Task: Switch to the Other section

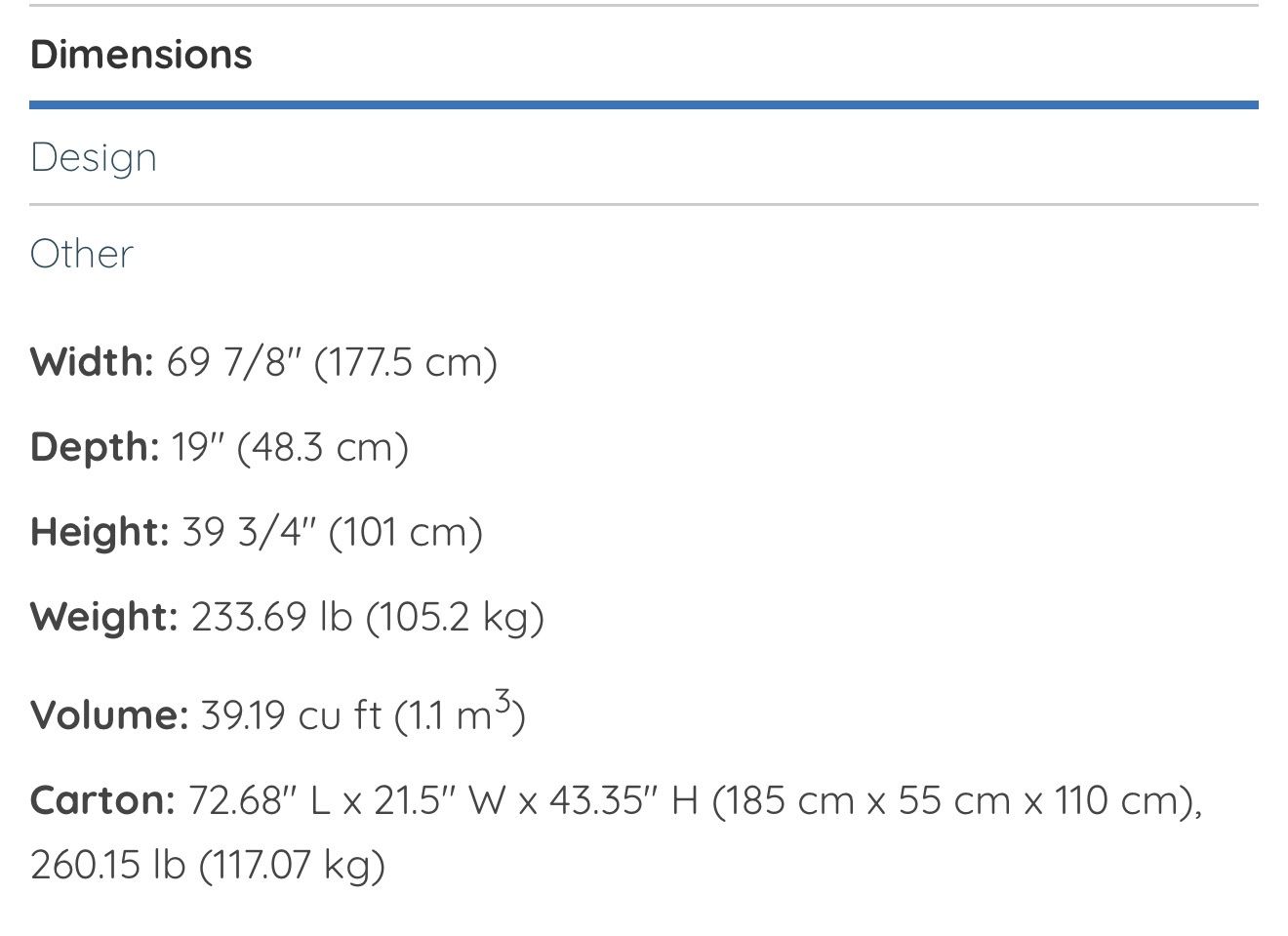Action: pyautogui.click(x=82, y=254)
